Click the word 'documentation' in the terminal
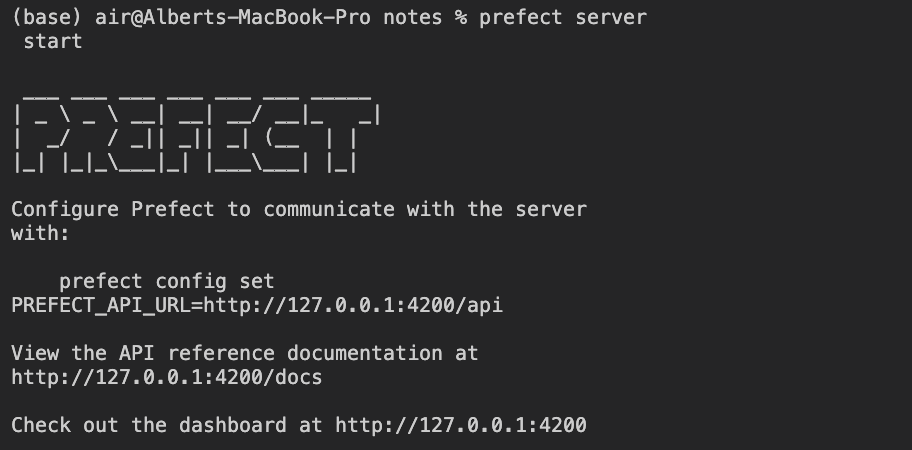This screenshot has width=912, height=450. click(365, 353)
